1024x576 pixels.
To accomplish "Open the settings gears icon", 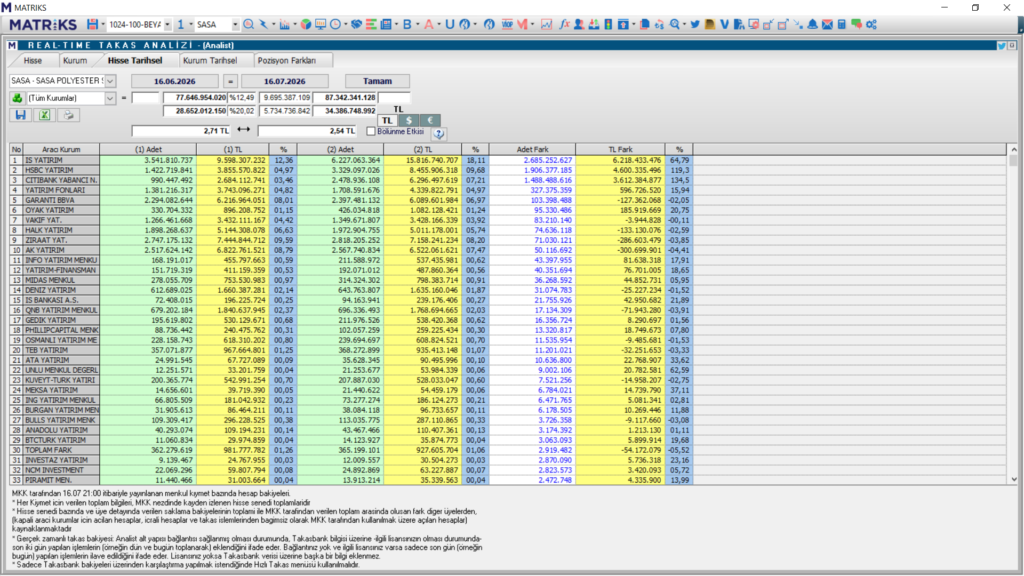I will pyautogui.click(x=872, y=24).
